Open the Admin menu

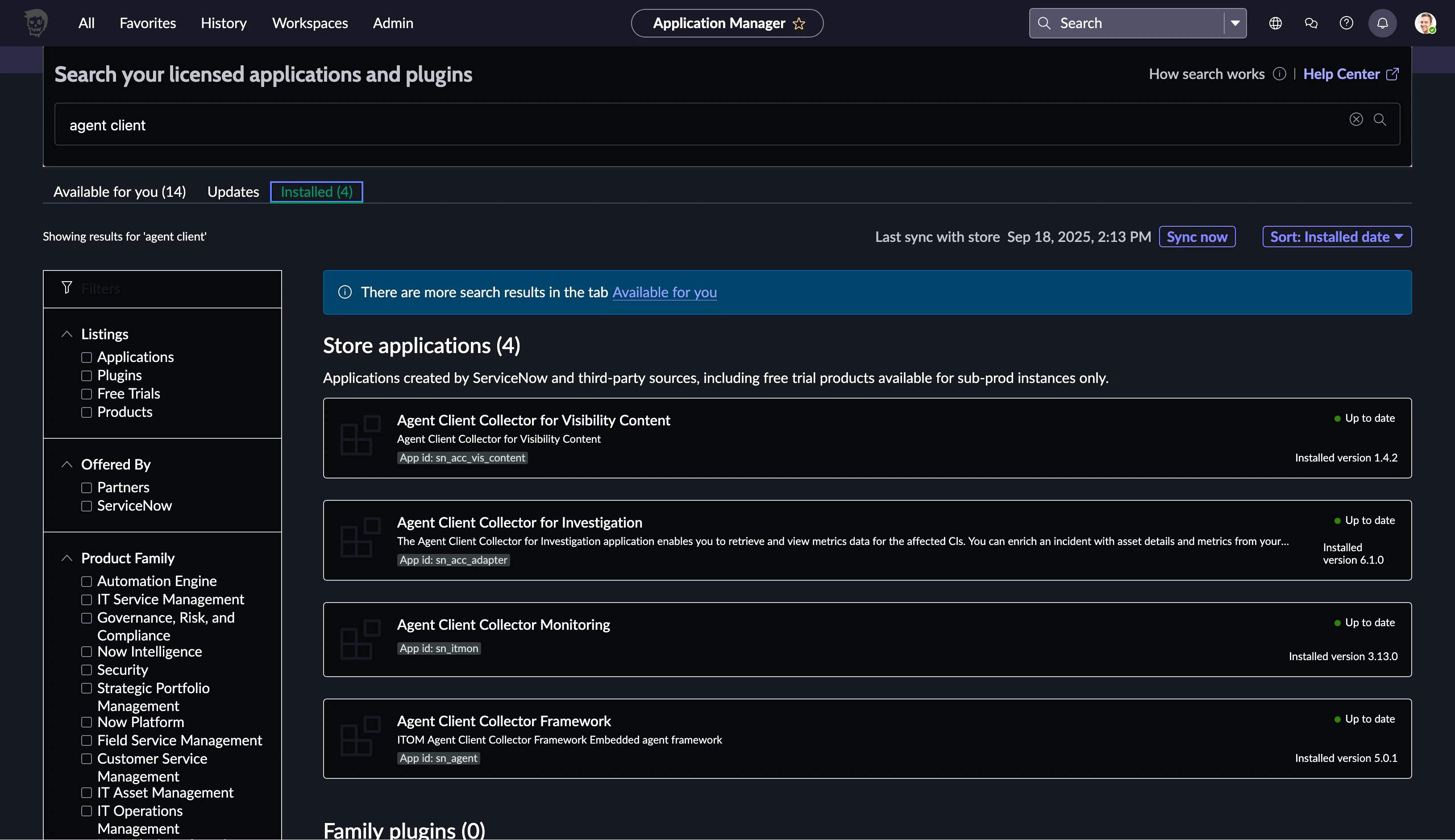[x=393, y=23]
